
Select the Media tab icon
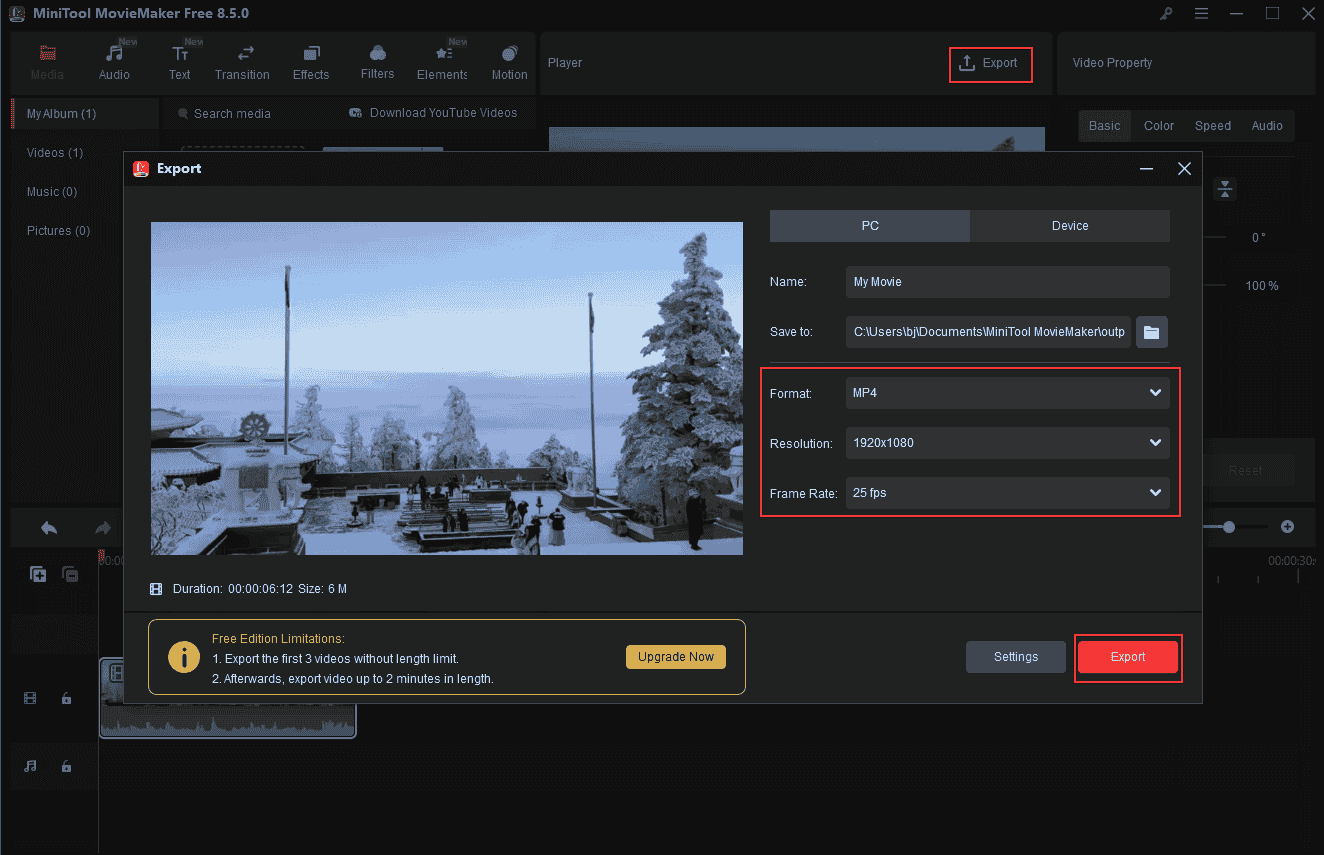(47, 51)
